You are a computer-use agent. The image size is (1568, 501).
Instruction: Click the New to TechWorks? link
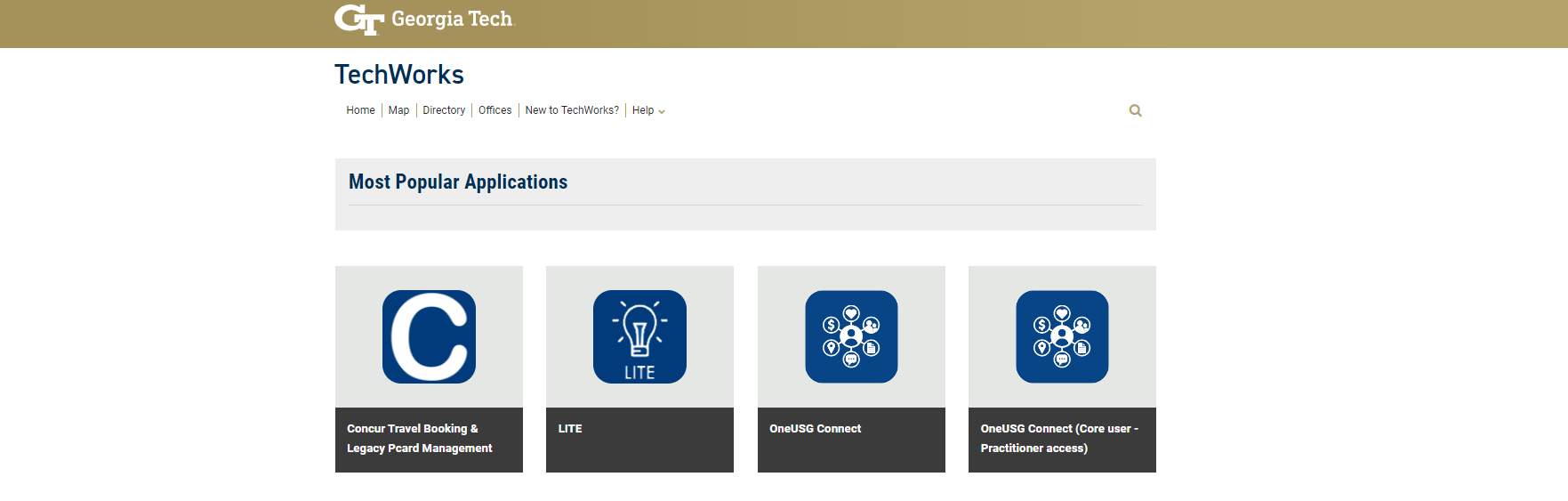(572, 110)
